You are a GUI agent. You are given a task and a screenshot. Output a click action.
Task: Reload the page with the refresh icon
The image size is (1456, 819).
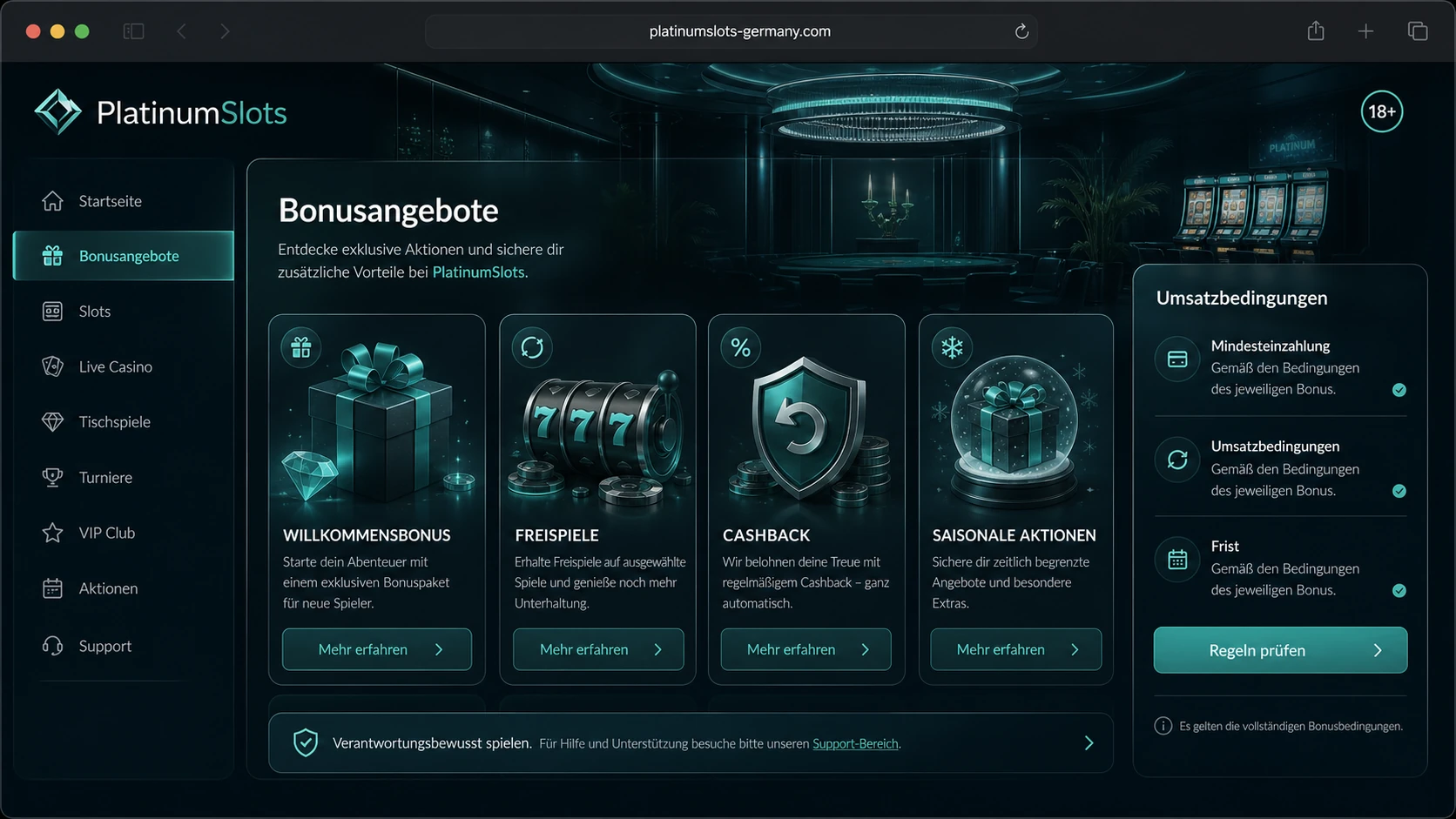coord(1021,31)
